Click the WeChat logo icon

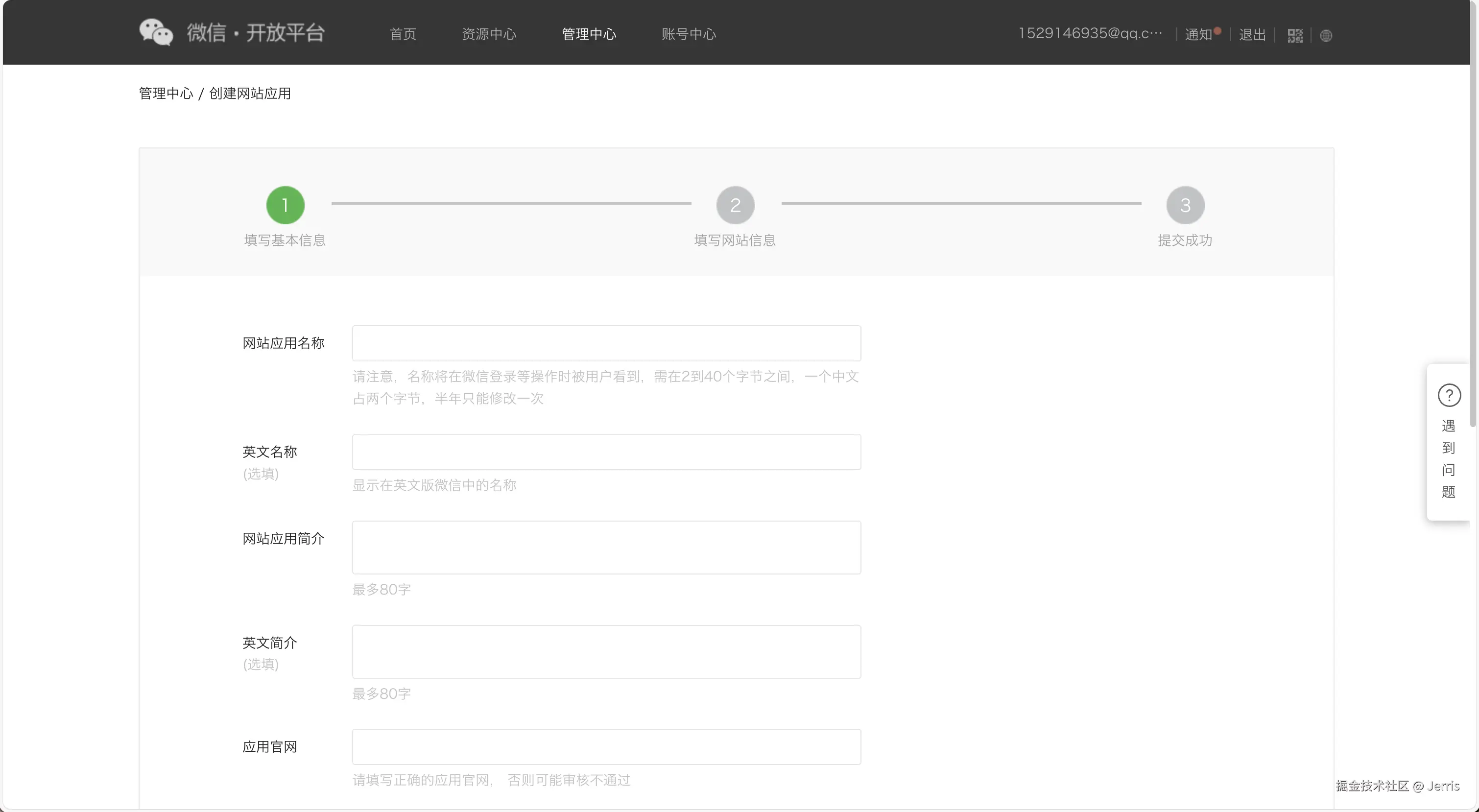[x=156, y=32]
